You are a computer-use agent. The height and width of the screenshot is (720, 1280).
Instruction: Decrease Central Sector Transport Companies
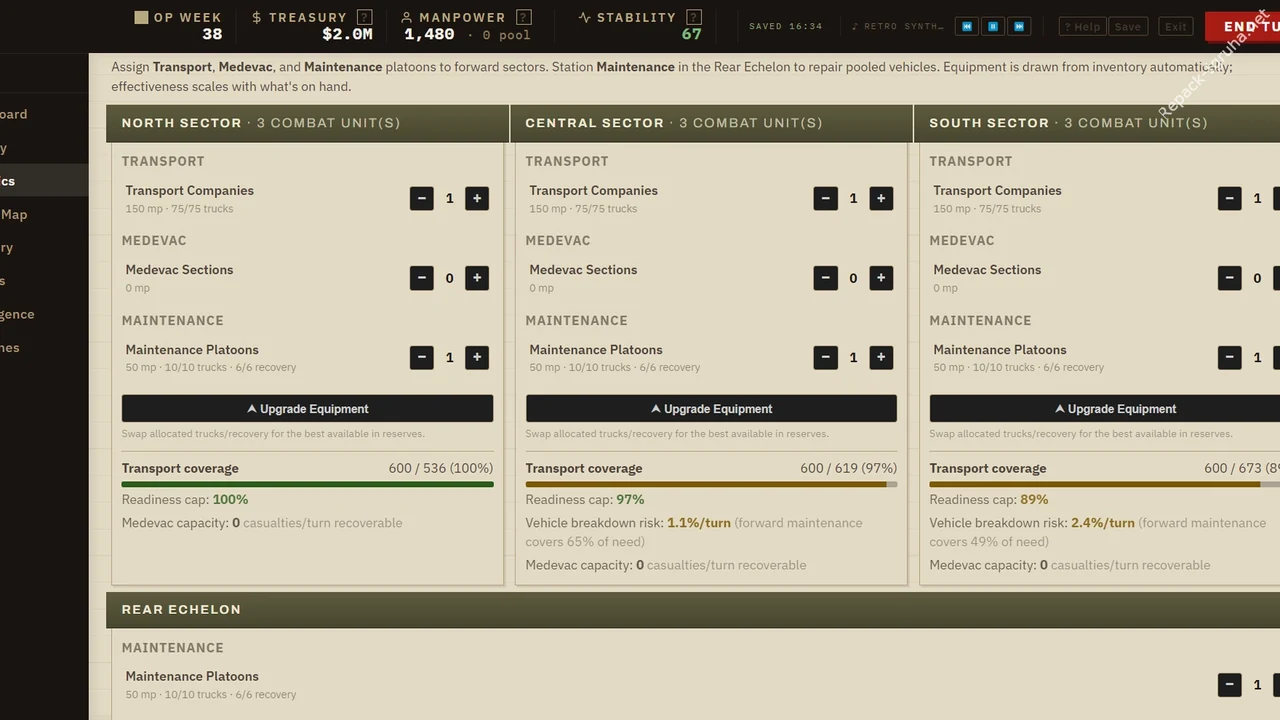click(826, 198)
